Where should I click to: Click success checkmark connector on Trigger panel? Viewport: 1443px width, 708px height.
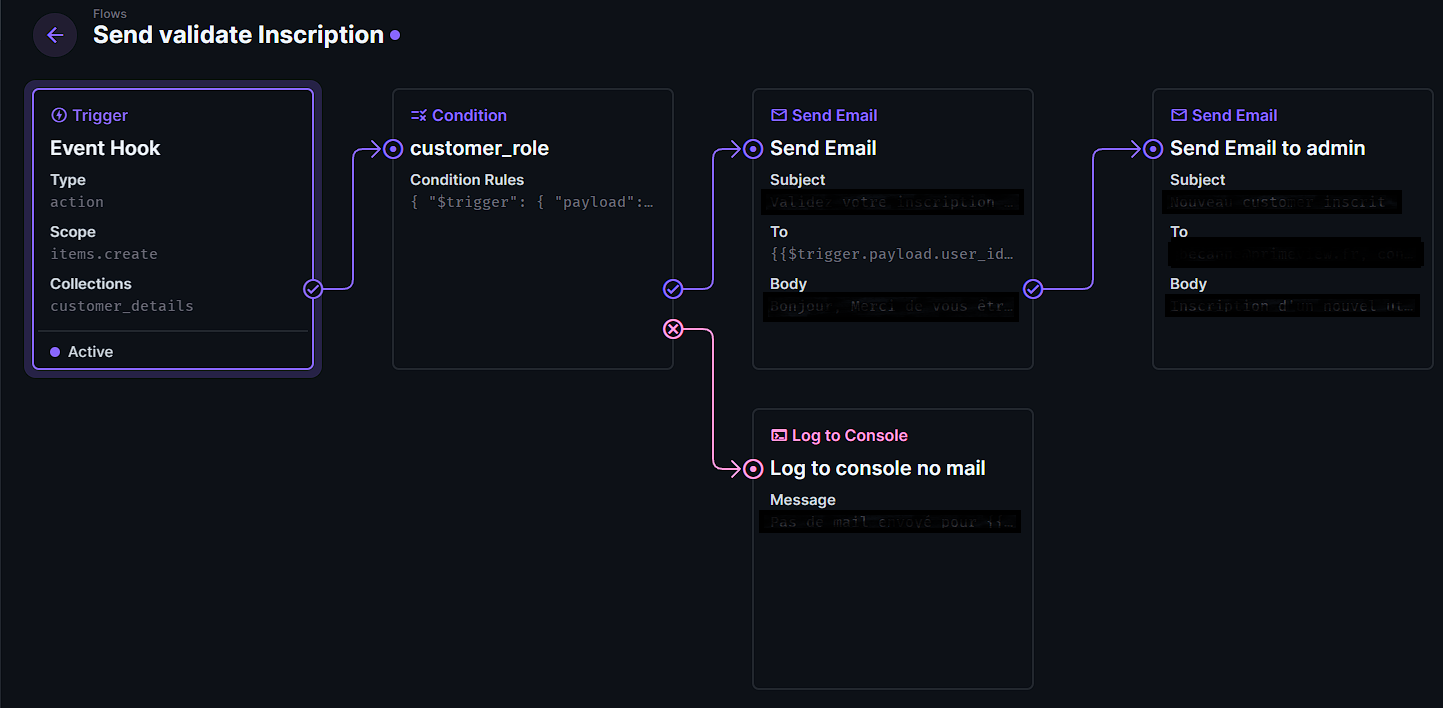coord(313,289)
